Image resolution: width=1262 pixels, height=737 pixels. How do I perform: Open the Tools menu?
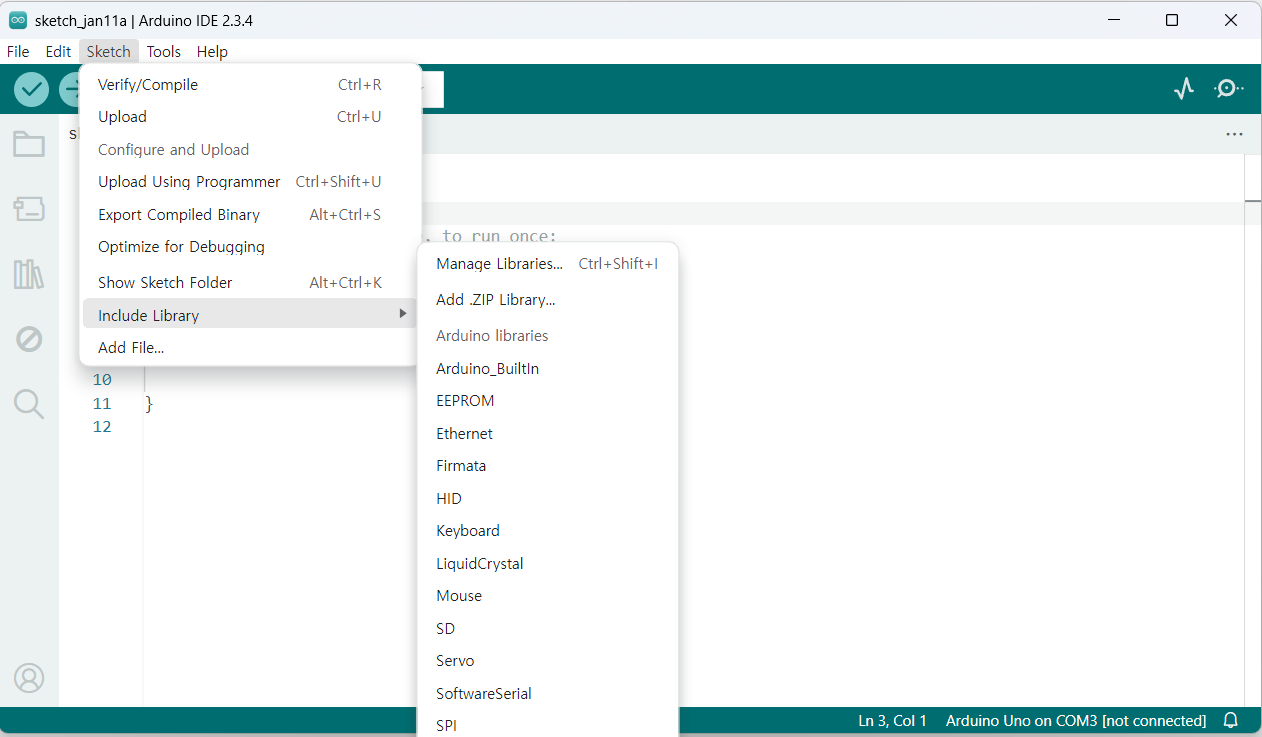pyautogui.click(x=164, y=52)
